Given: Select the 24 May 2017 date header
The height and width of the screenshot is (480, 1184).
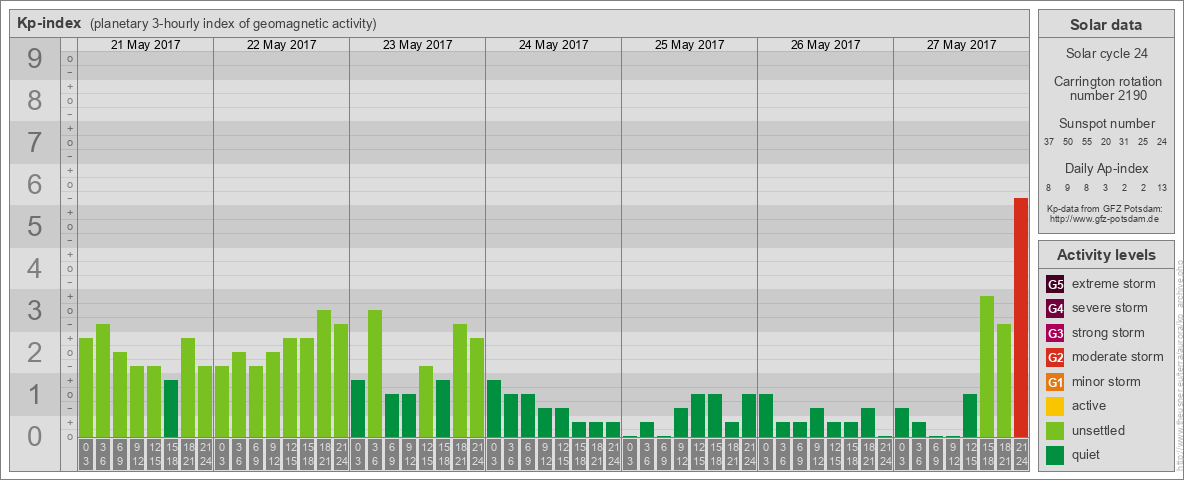Looking at the screenshot, I should pyautogui.click(x=553, y=45).
